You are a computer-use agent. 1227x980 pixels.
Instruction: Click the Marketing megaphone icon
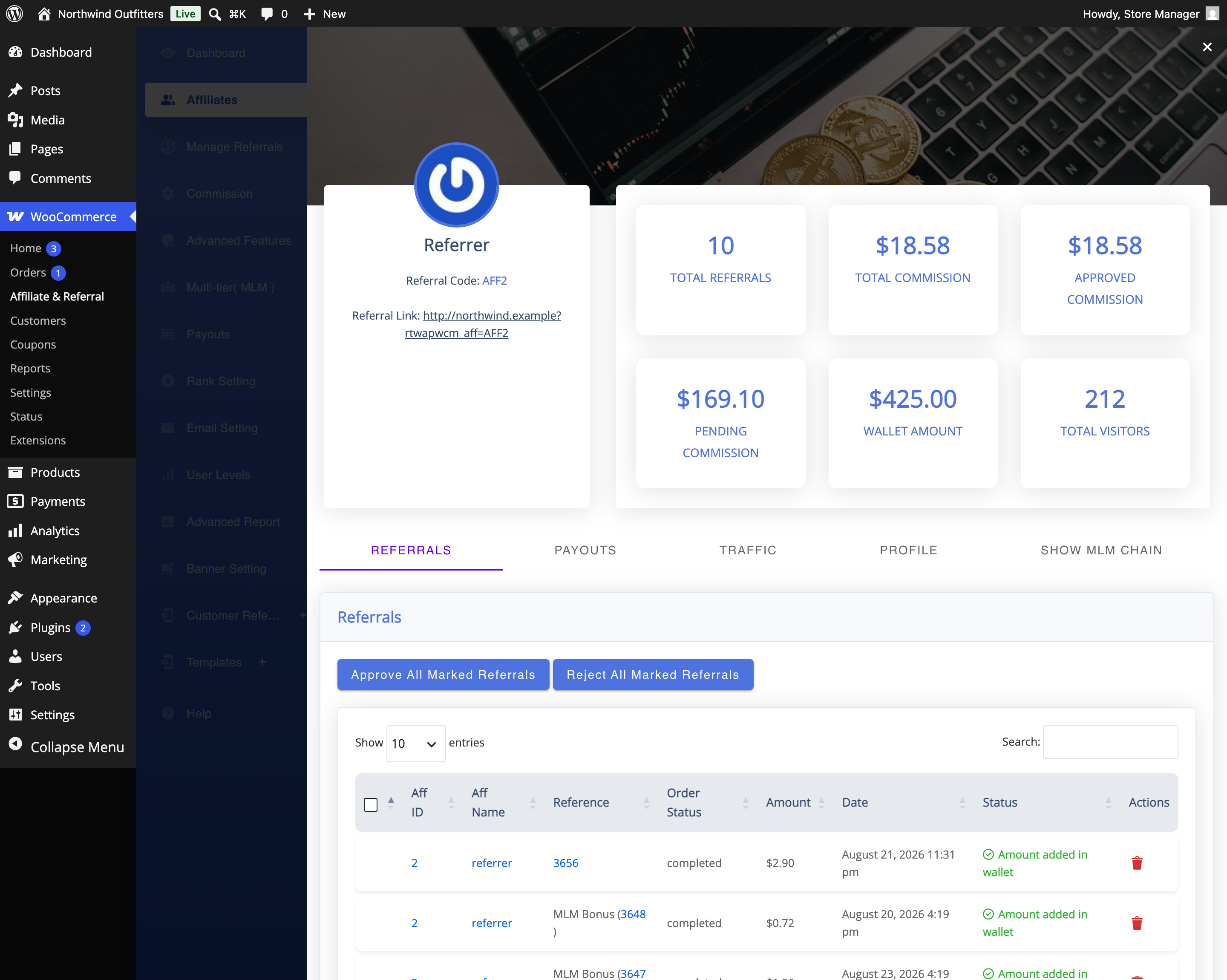click(15, 559)
